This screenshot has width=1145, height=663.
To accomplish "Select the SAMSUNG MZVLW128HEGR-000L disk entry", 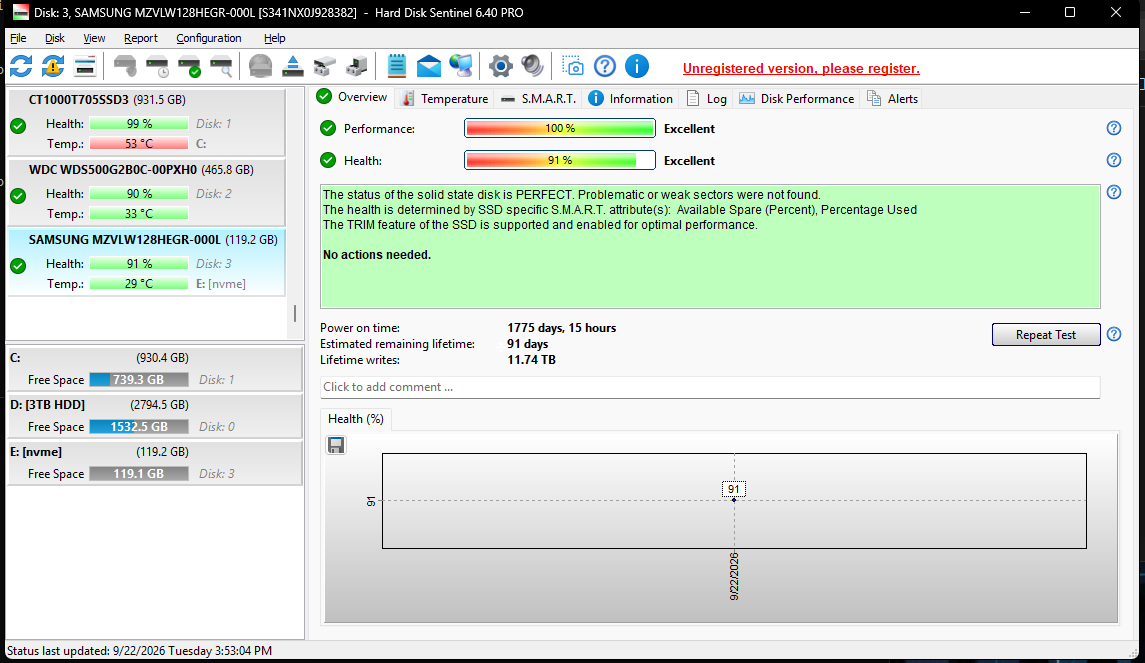I will point(146,261).
